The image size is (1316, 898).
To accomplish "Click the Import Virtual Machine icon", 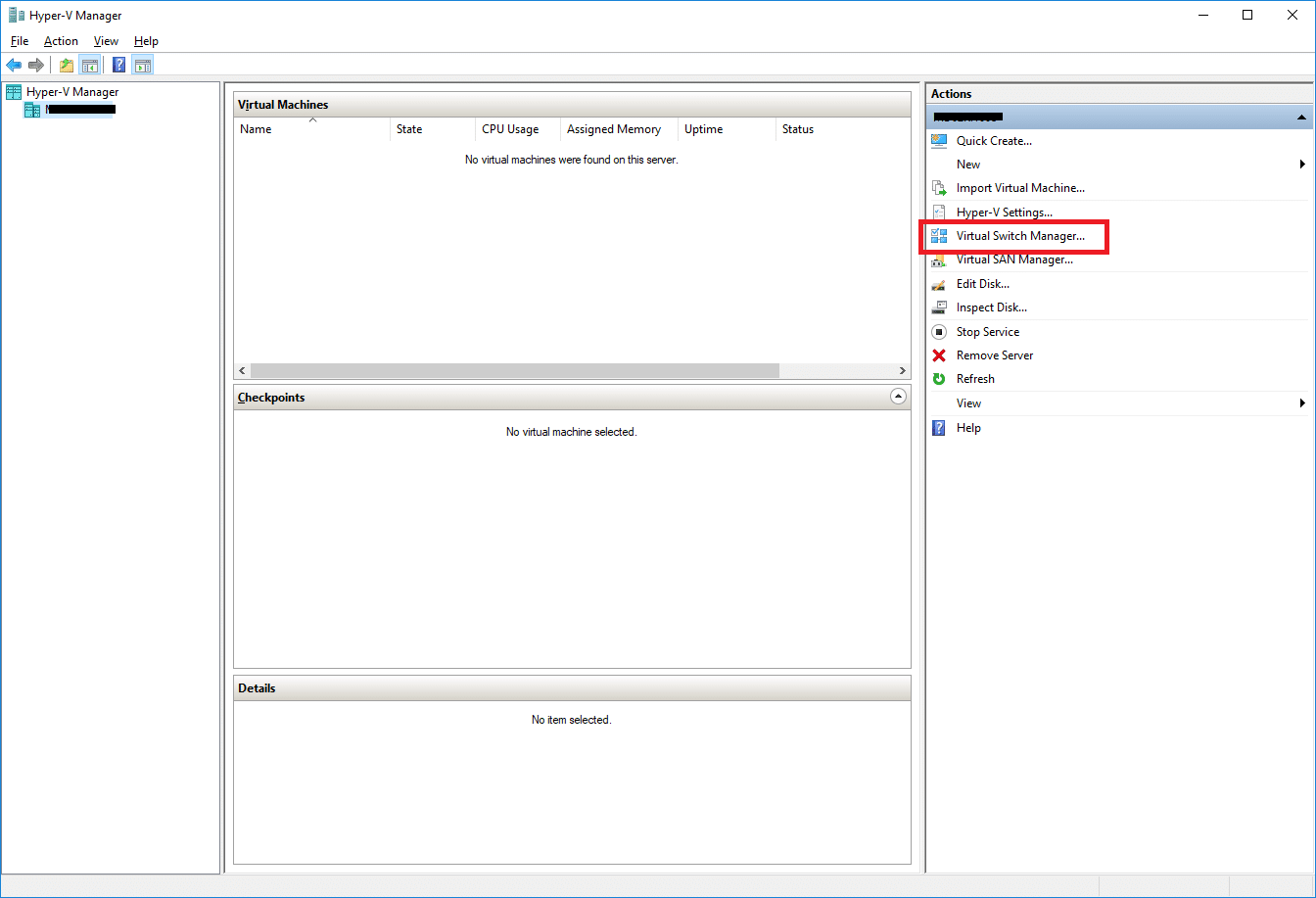I will pos(939,188).
